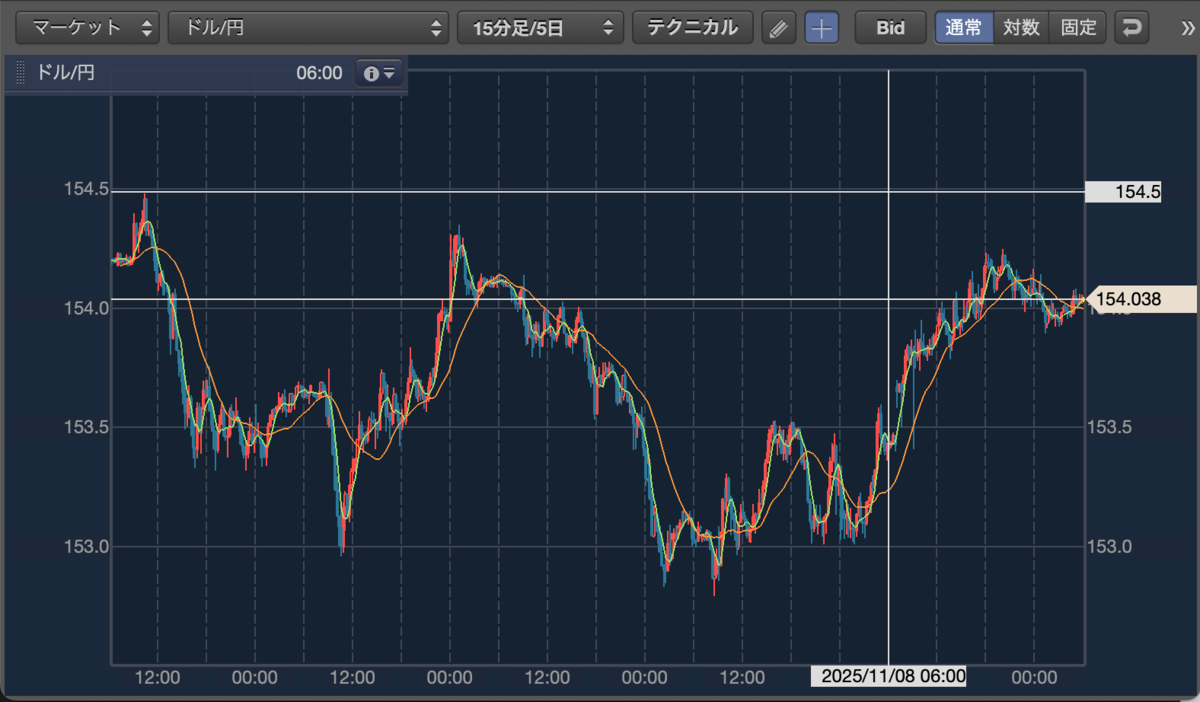Viewport: 1200px width, 702px height.
Task: Click the undo return arrow icon
Action: [1131, 28]
